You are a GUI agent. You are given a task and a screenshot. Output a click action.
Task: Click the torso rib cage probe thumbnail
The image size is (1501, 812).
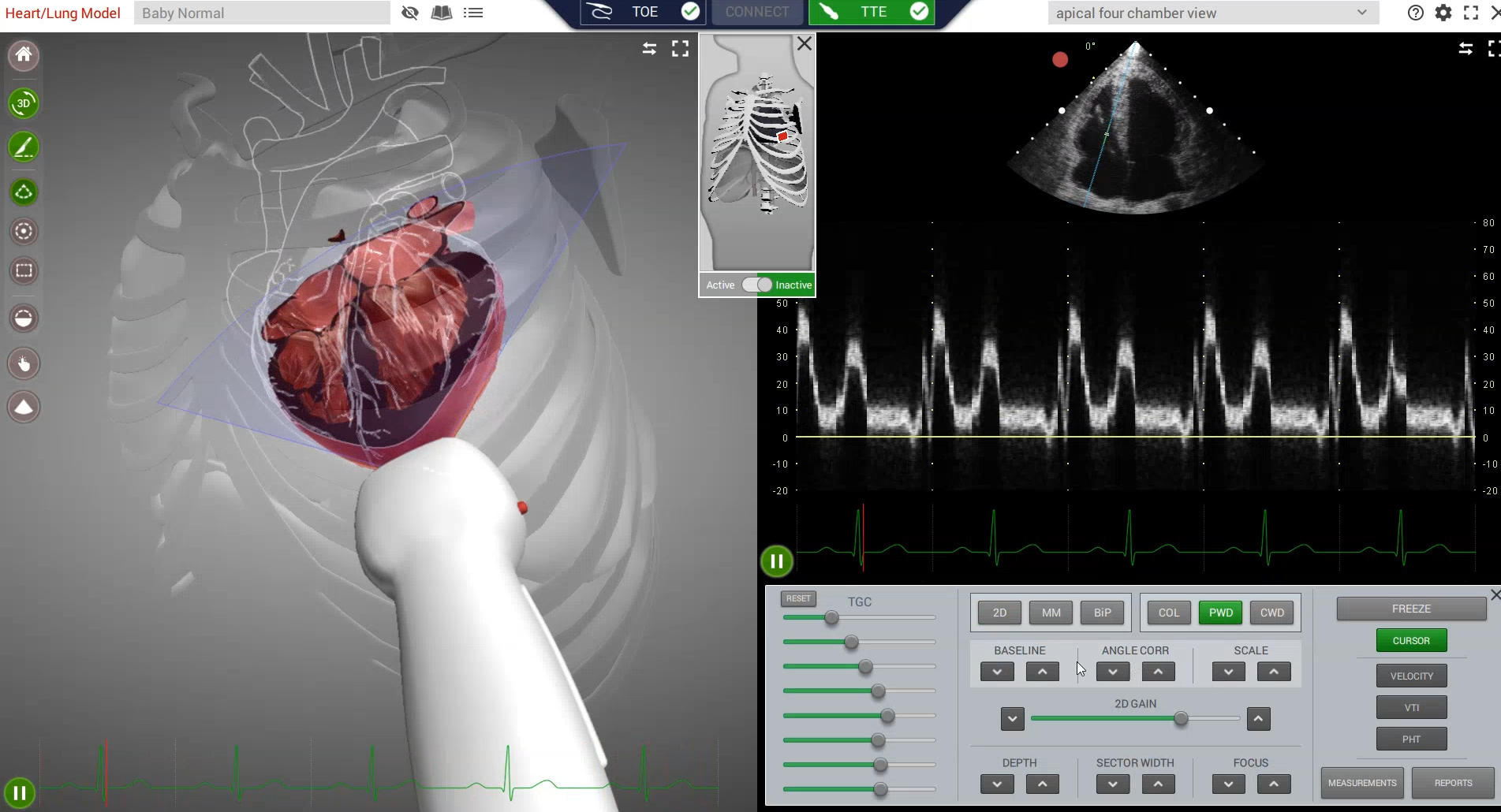point(757,154)
